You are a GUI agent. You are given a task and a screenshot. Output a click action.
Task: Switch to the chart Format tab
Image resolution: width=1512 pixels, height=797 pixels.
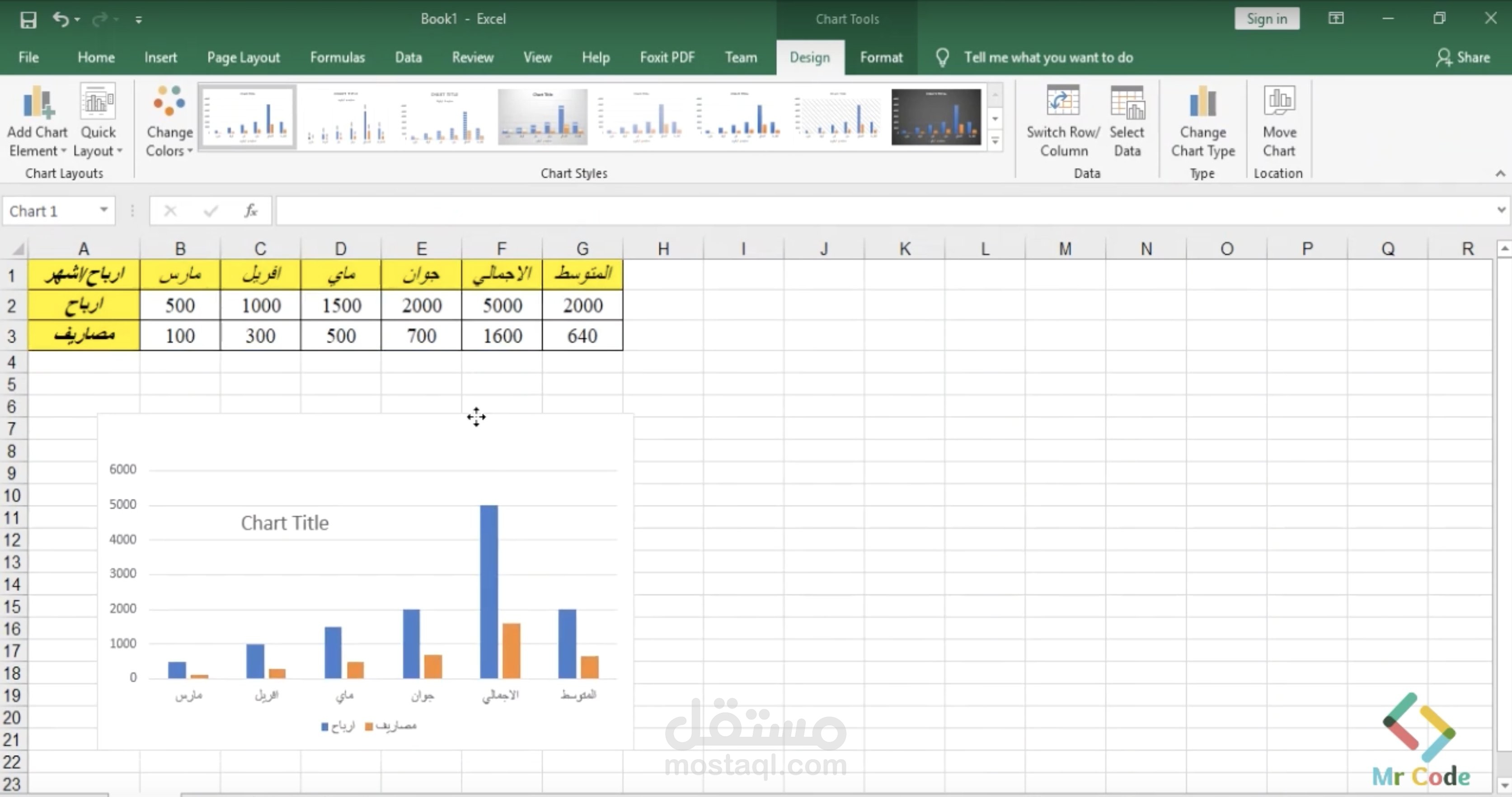coord(881,57)
